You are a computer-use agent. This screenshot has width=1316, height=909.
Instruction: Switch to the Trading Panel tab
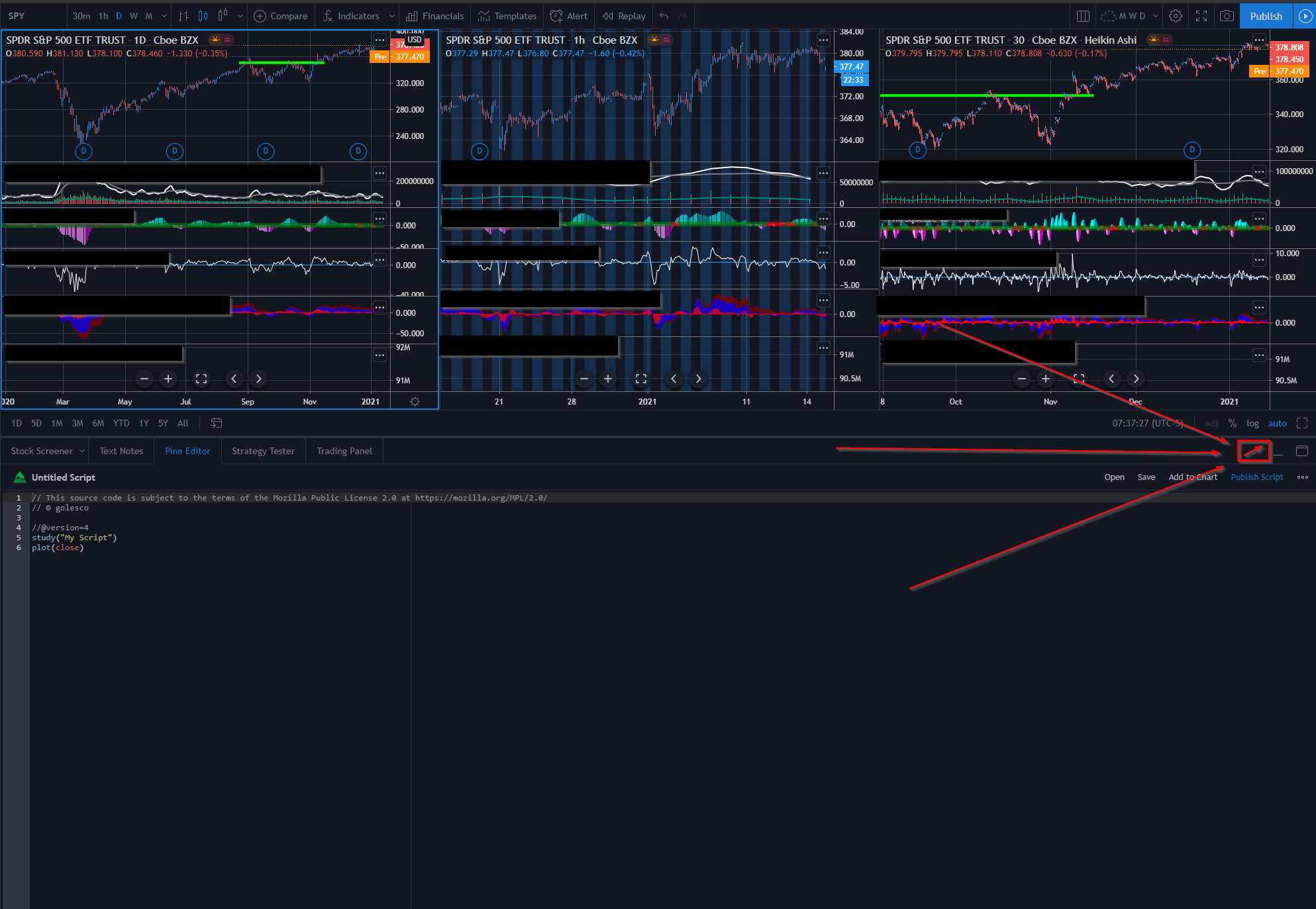click(344, 451)
